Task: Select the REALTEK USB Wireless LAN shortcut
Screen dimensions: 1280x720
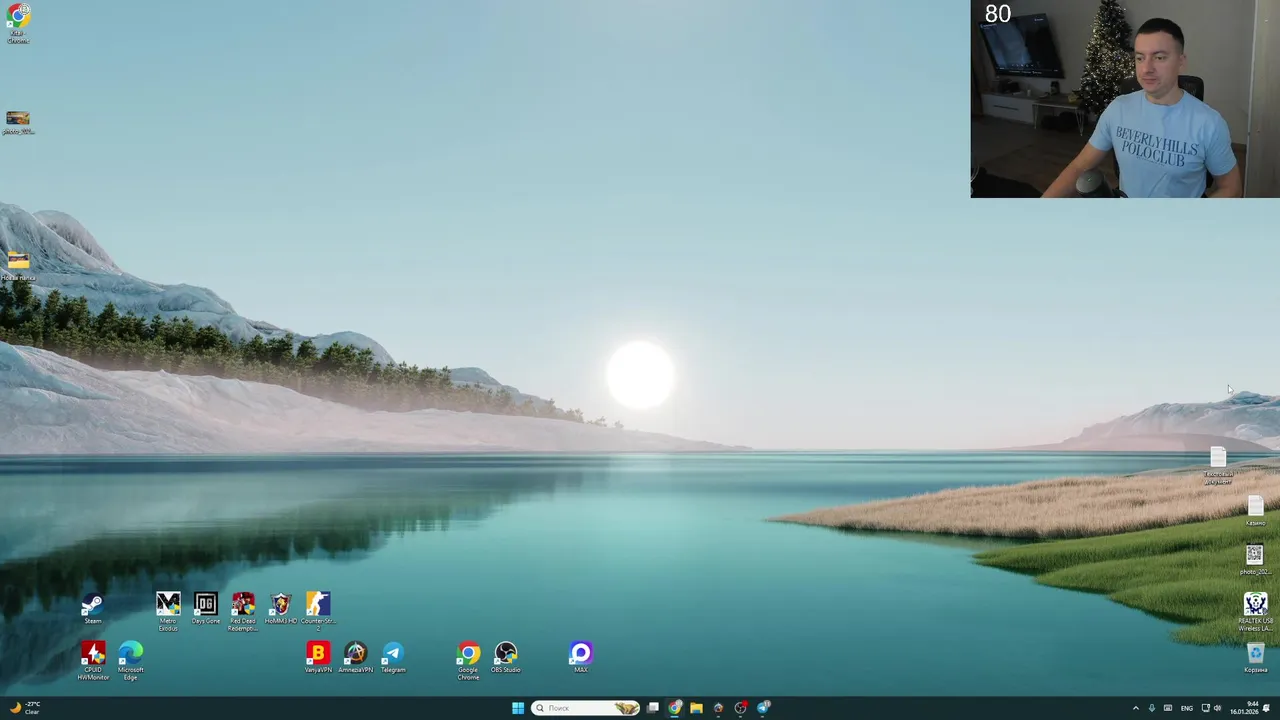Action: coord(1255,612)
